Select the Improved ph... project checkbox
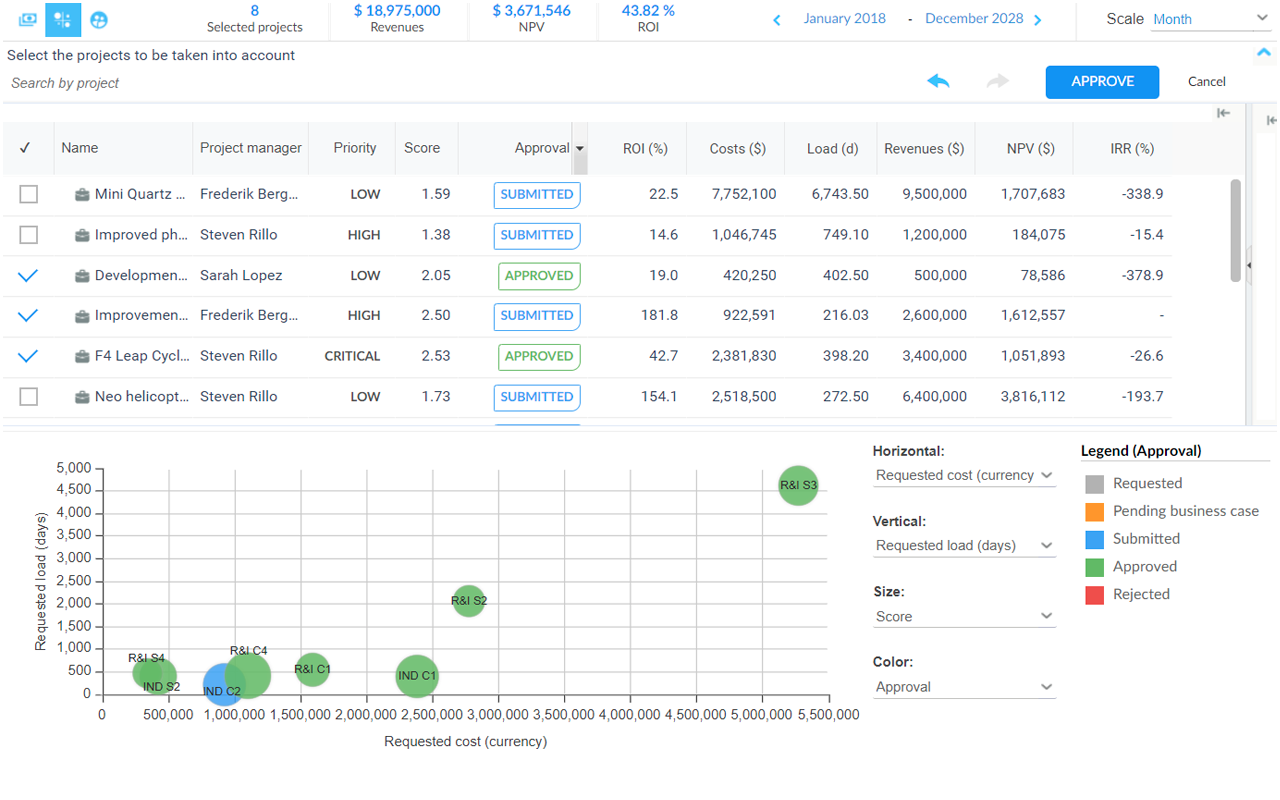Viewport: 1280px width, 800px height. tap(29, 235)
